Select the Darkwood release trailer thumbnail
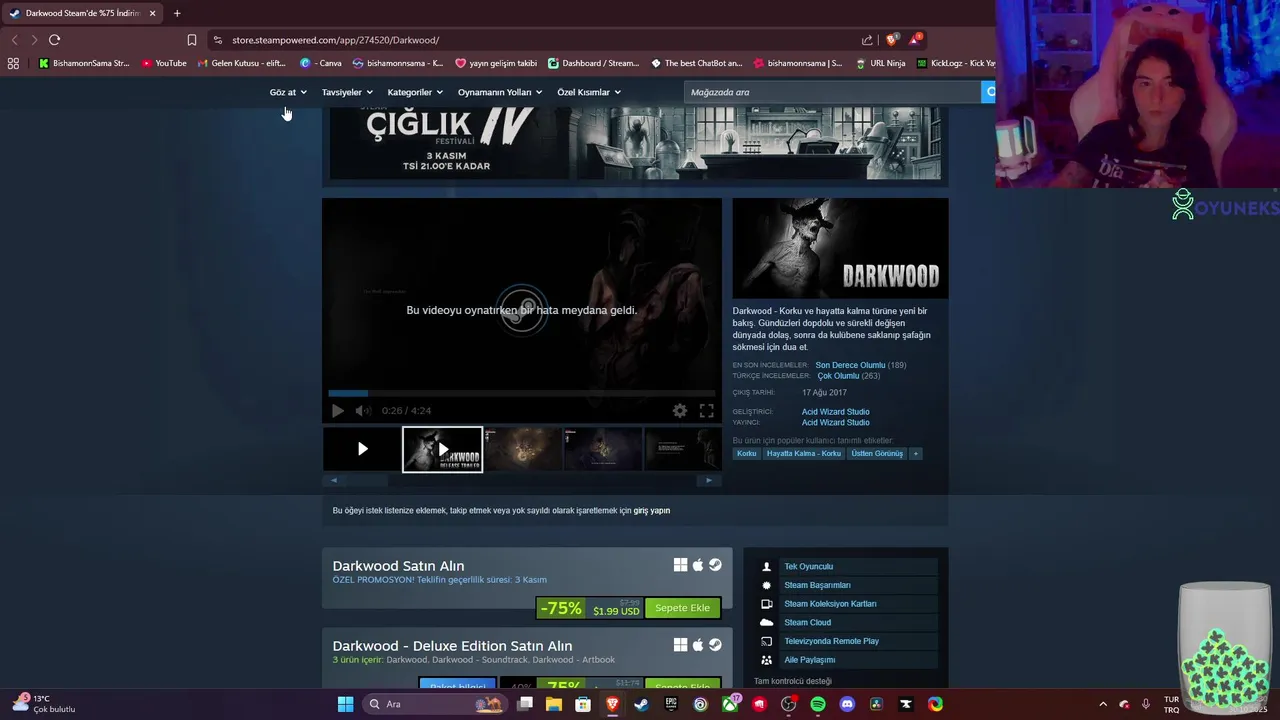 tap(442, 449)
